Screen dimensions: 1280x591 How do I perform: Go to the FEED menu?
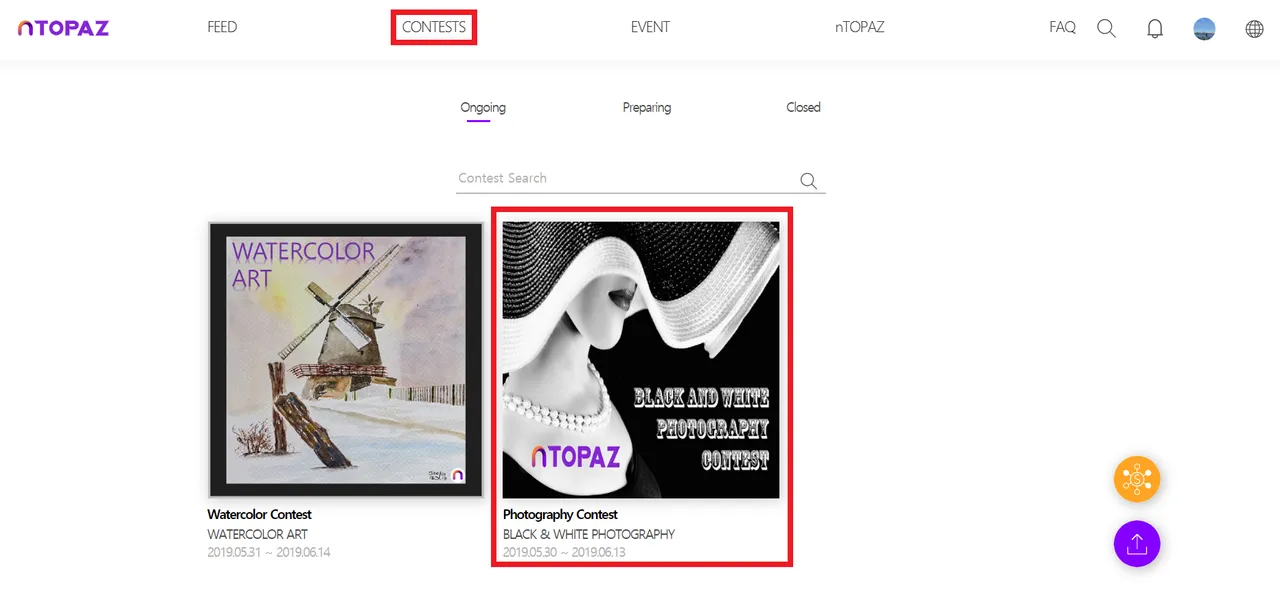pyautogui.click(x=222, y=27)
